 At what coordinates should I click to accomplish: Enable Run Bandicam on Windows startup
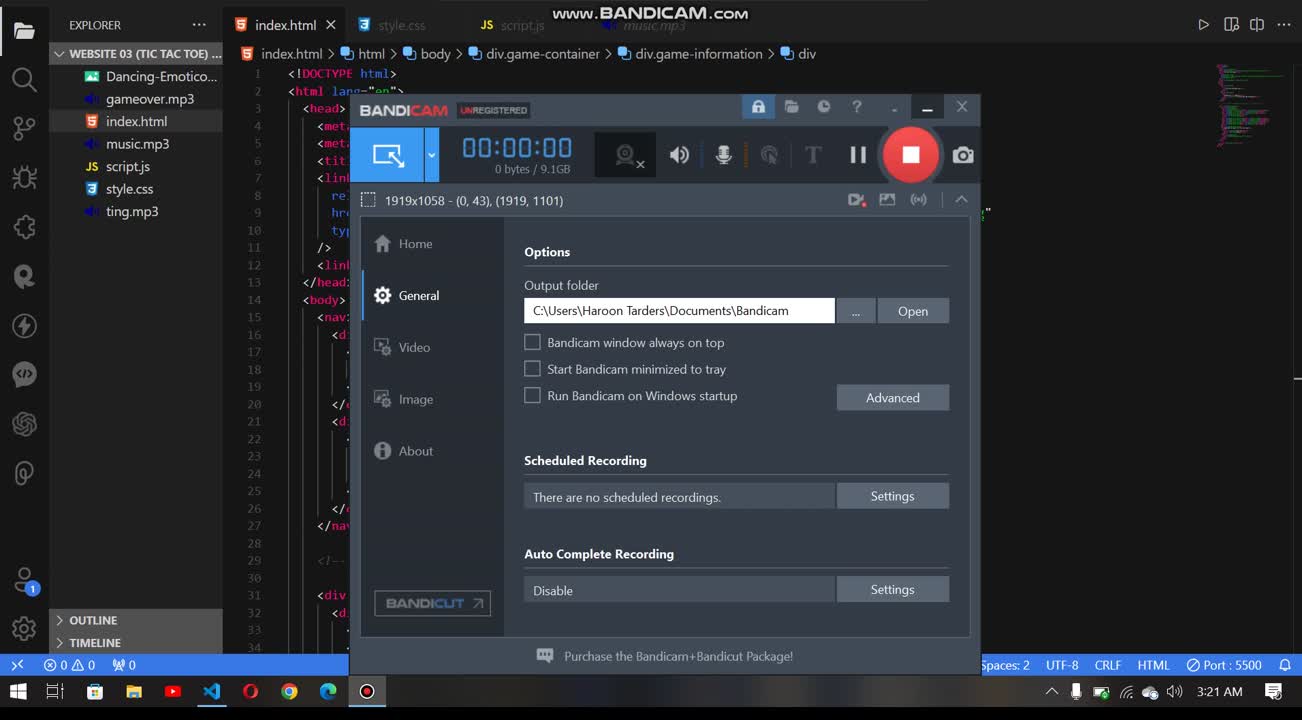[533, 396]
